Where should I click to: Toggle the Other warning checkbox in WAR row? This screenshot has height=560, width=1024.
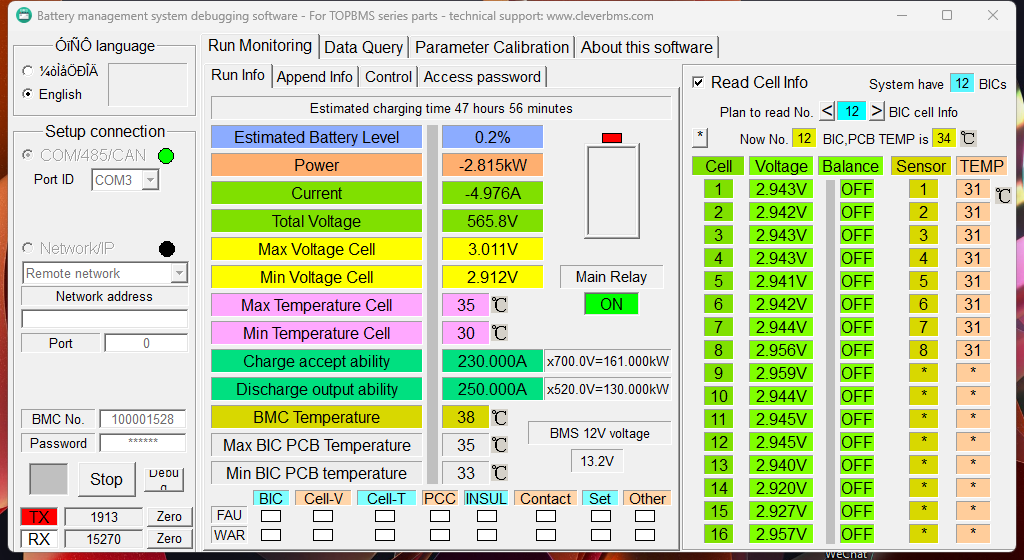point(645,535)
